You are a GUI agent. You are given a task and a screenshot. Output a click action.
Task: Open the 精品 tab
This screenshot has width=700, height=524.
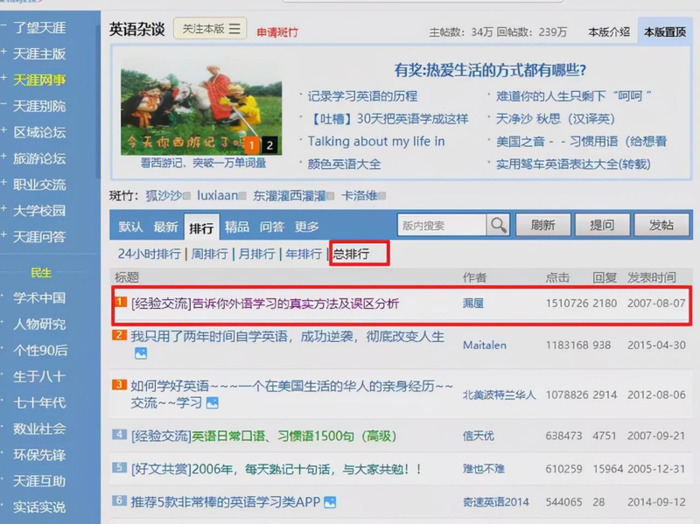[237, 227]
